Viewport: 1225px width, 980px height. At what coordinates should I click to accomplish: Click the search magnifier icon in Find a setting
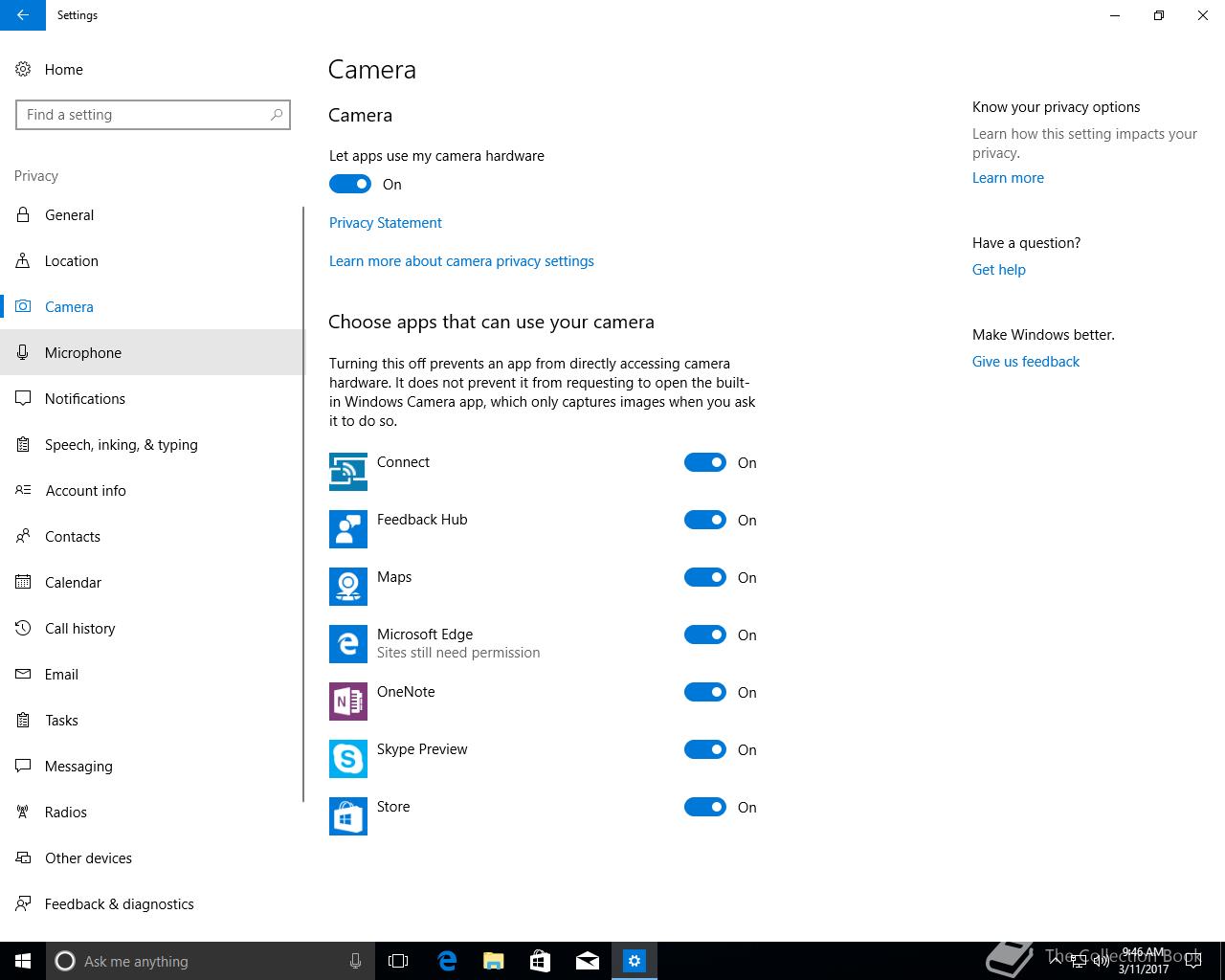tap(277, 115)
